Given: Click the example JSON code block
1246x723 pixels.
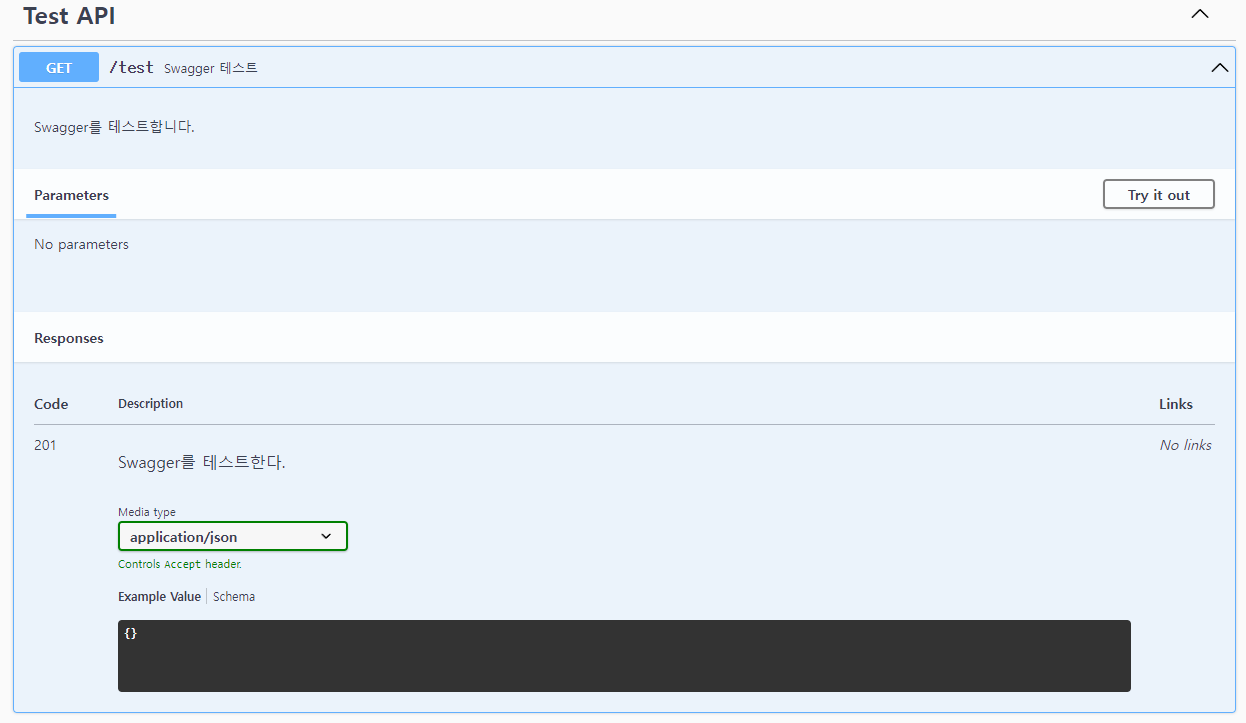Looking at the screenshot, I should [x=624, y=655].
